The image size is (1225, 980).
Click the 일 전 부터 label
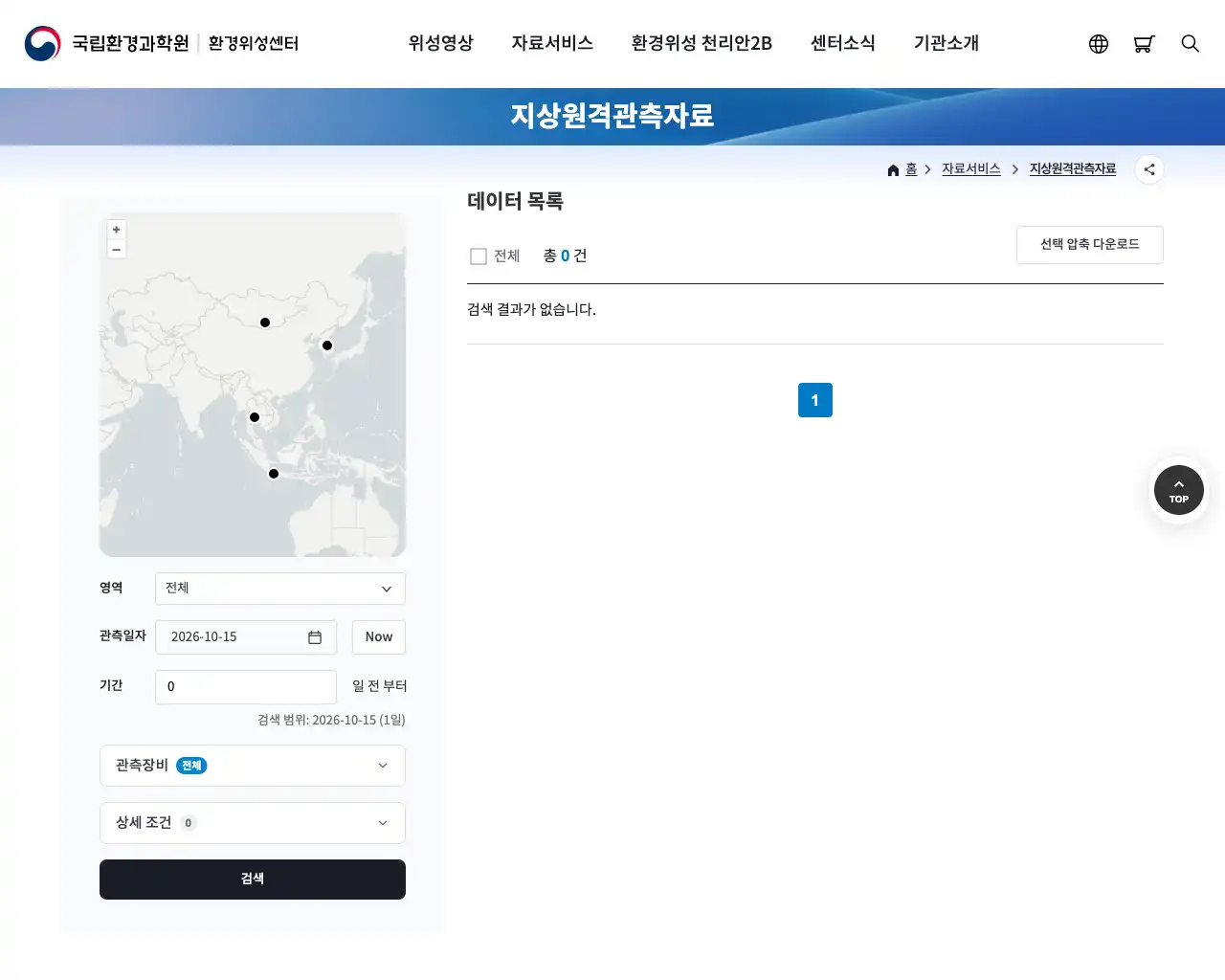tap(380, 686)
